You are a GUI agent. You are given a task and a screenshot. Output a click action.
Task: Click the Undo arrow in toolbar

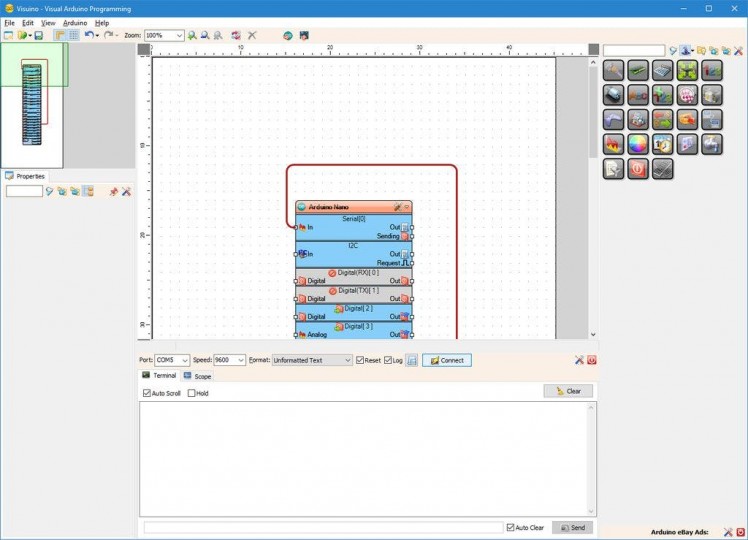[x=88, y=35]
